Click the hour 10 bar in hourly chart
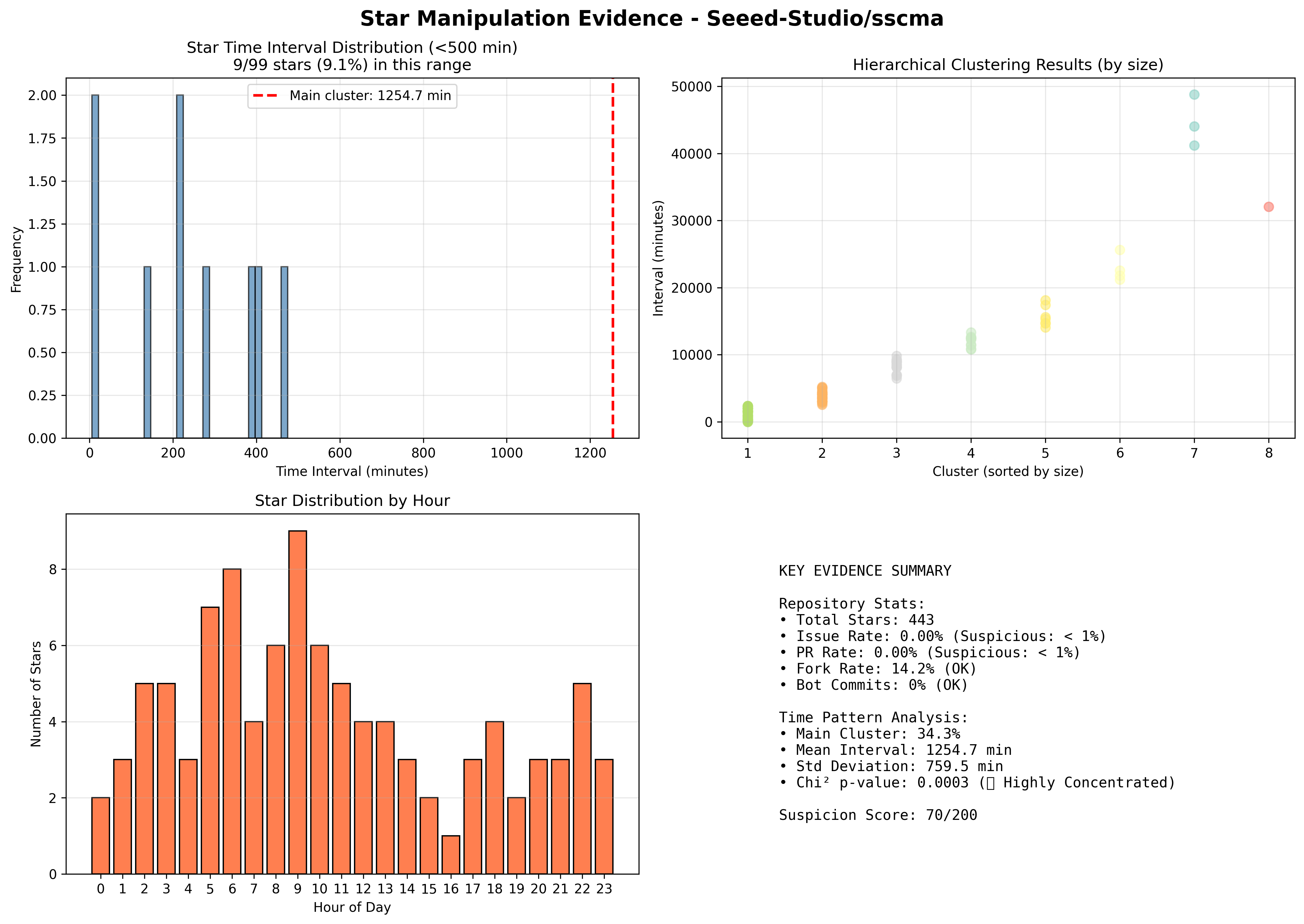This screenshot has height=924, width=1304. tap(320, 760)
